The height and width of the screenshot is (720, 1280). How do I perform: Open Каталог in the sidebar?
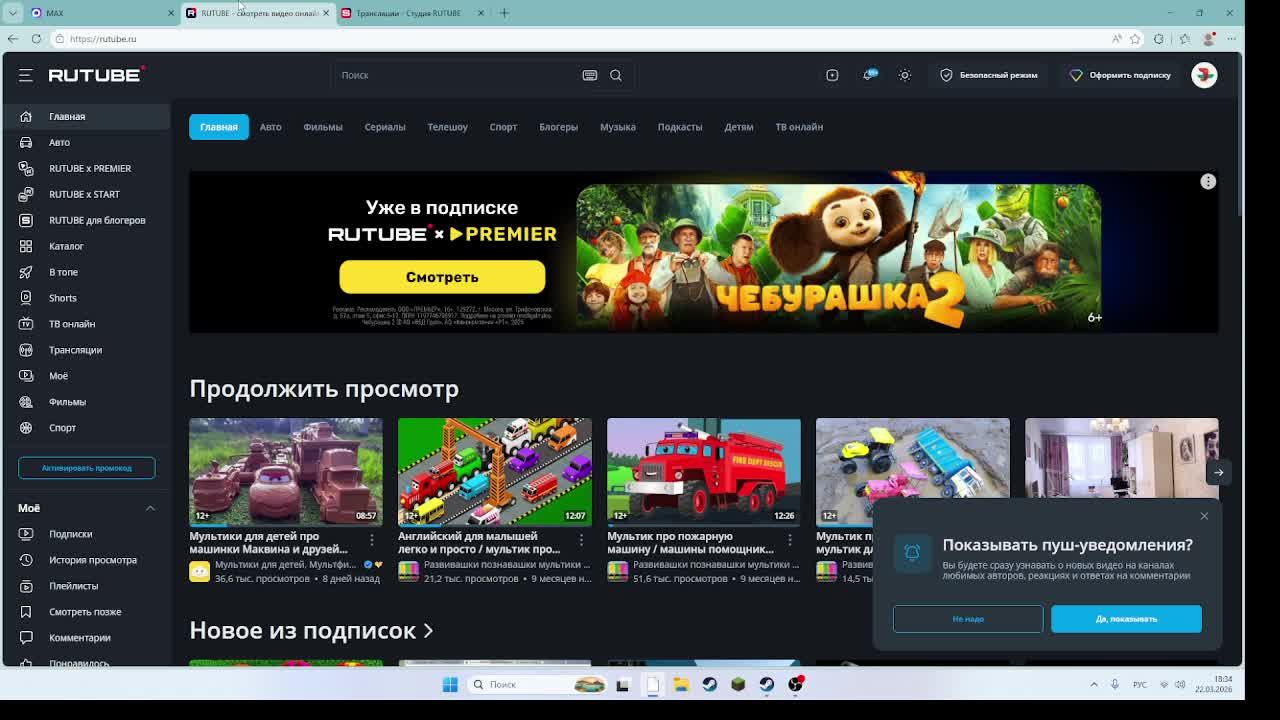pos(87,246)
